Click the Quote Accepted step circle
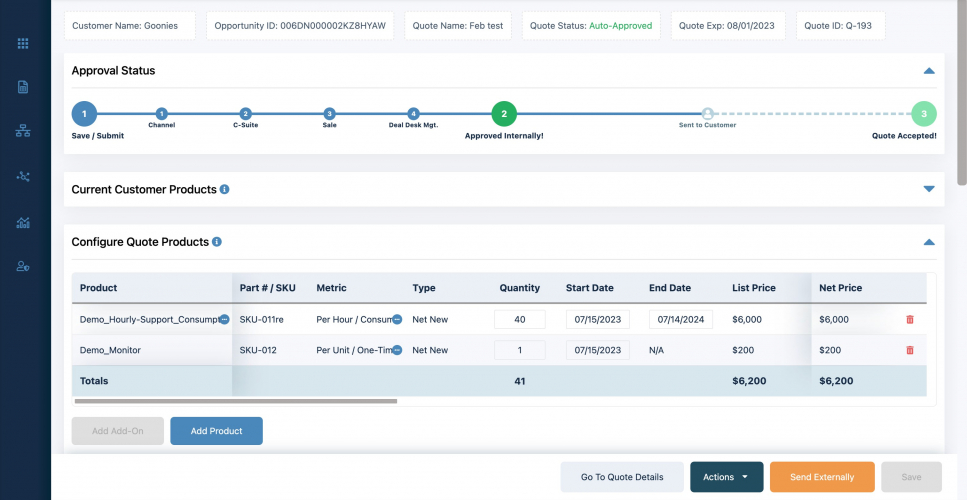Viewport: 967px width, 500px height. (924, 114)
